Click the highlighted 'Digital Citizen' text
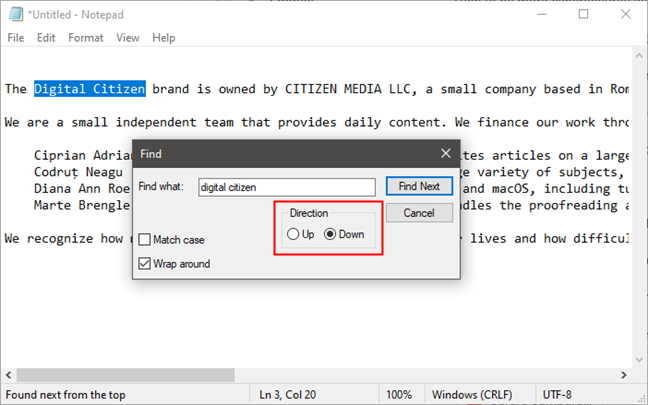The width and height of the screenshot is (648, 405). 90,89
